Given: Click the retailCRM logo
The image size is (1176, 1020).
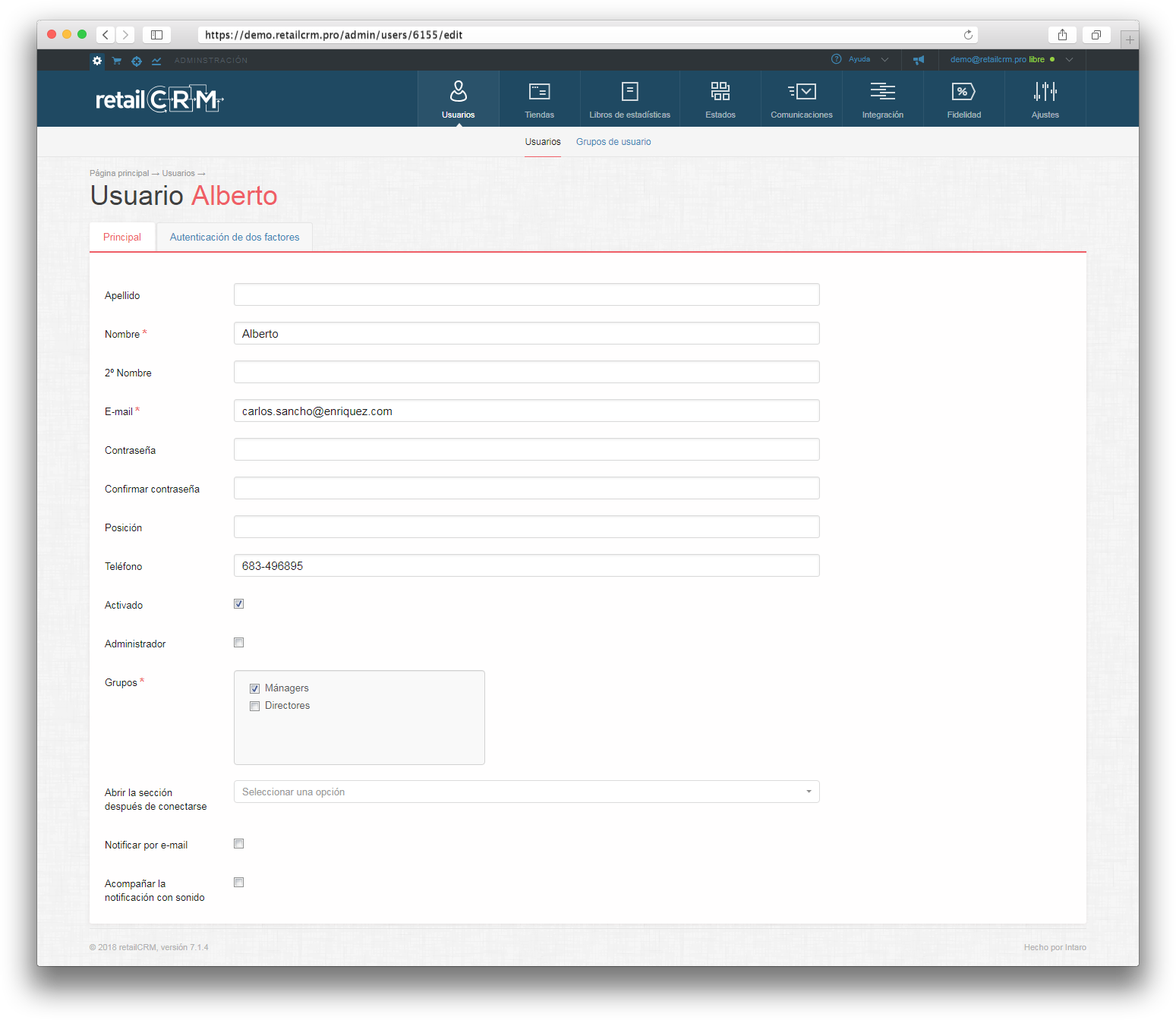Looking at the screenshot, I should pyautogui.click(x=159, y=99).
